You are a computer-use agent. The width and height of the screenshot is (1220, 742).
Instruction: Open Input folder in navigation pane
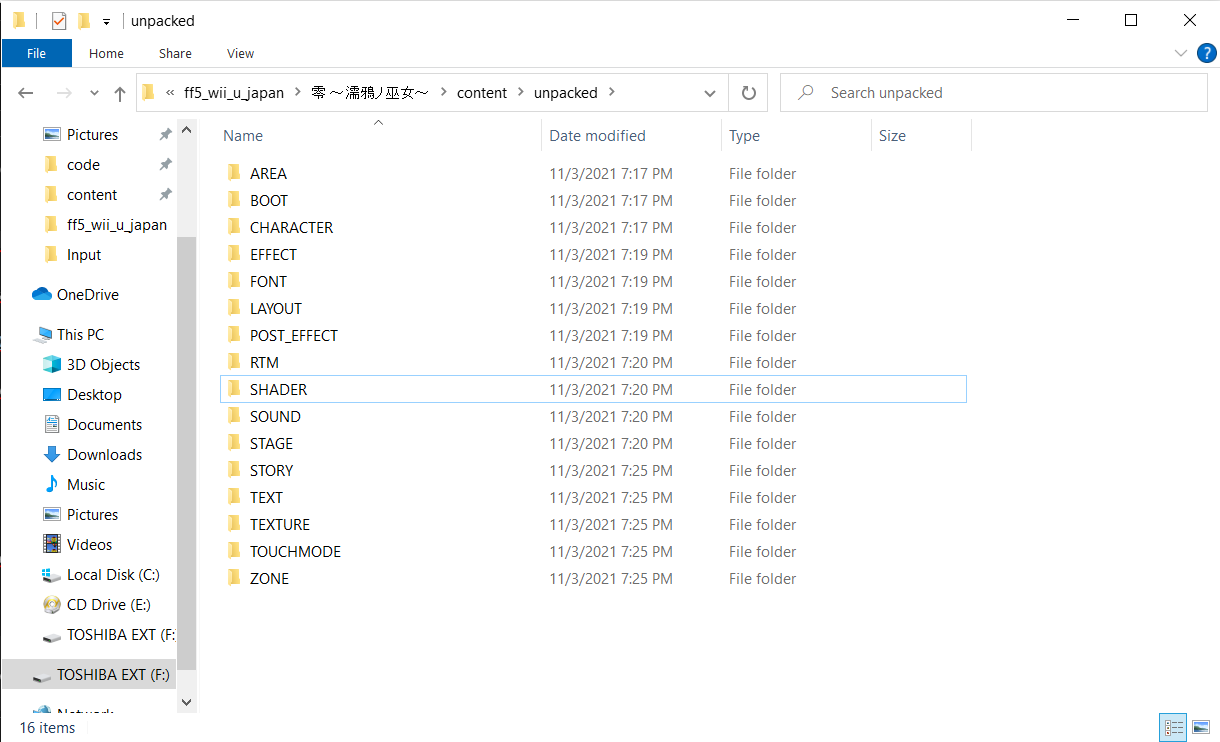84,254
